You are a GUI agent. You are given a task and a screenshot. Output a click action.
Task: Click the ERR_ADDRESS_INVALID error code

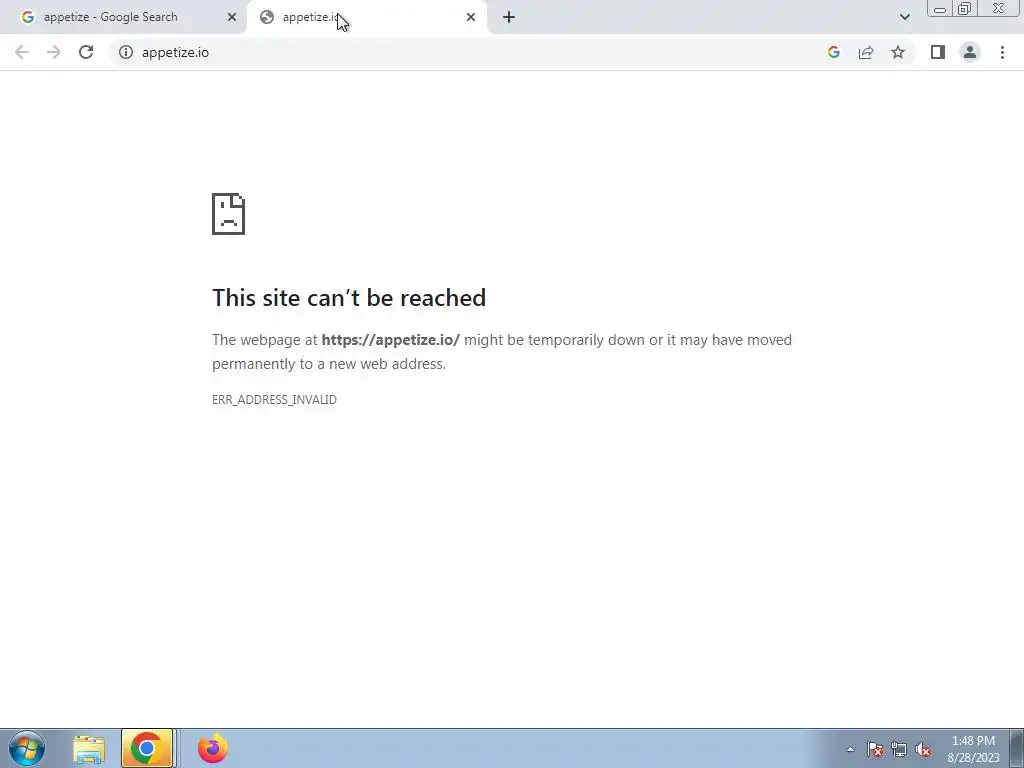point(274,400)
